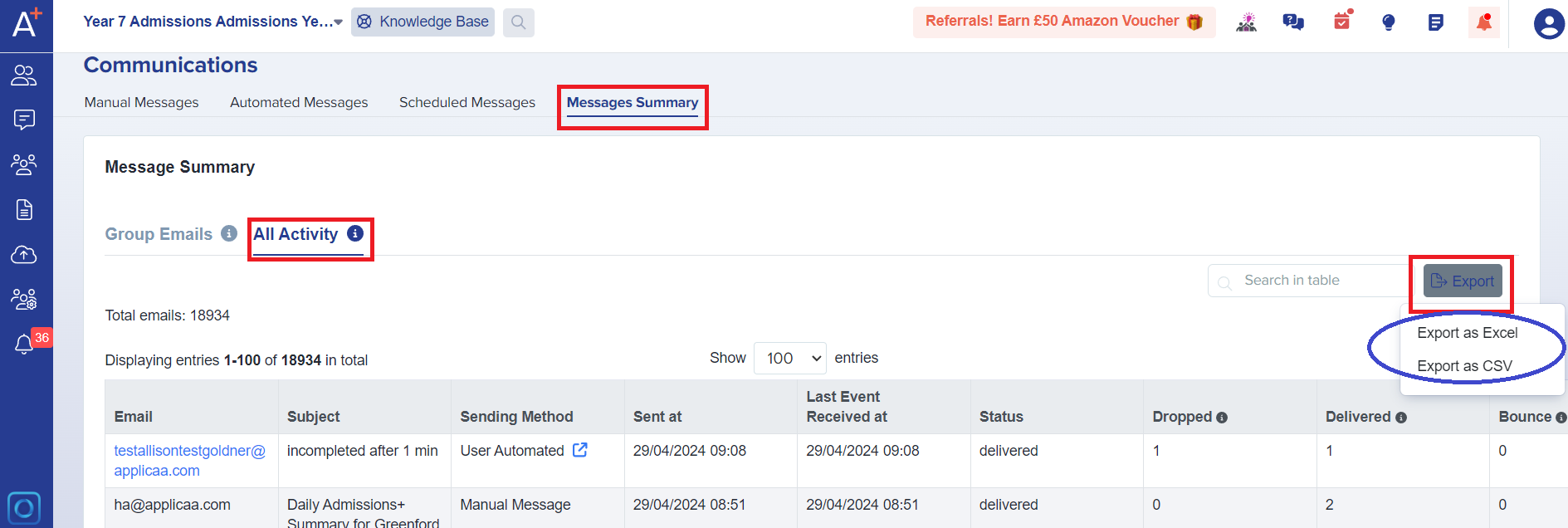Open the notes document icon in header
Viewport: 1568px width, 528px height.
pyautogui.click(x=1436, y=22)
